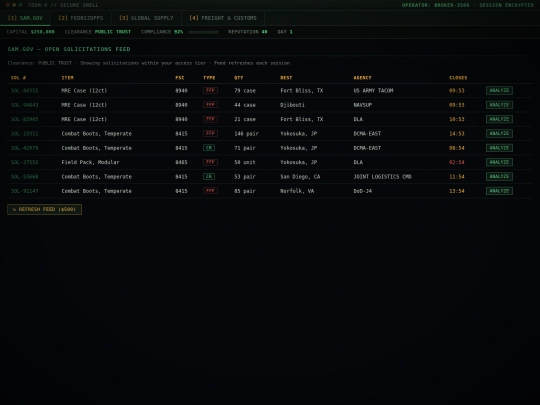This screenshot has height=405, width=540.
Task: Click the 02:54 closing time in red
Action: (x=457, y=162)
